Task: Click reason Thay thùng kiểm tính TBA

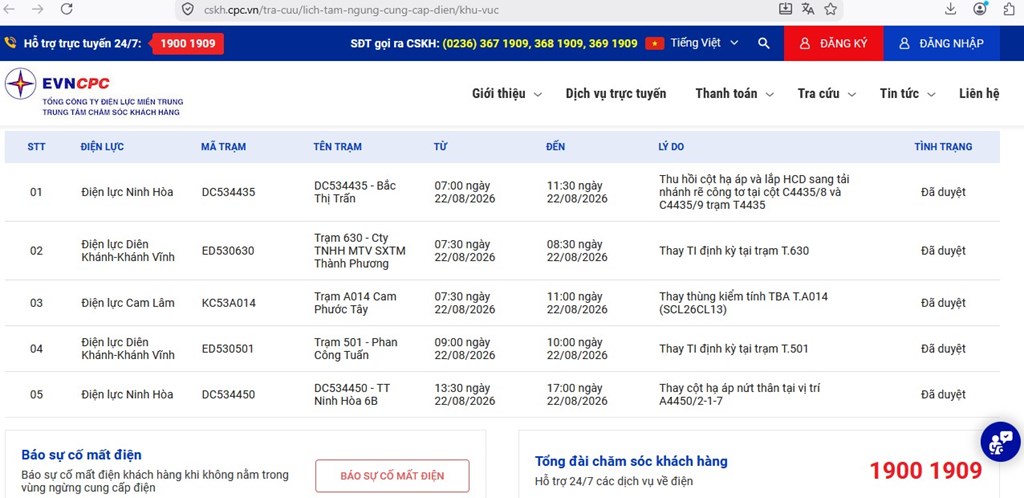Action: coord(743,303)
